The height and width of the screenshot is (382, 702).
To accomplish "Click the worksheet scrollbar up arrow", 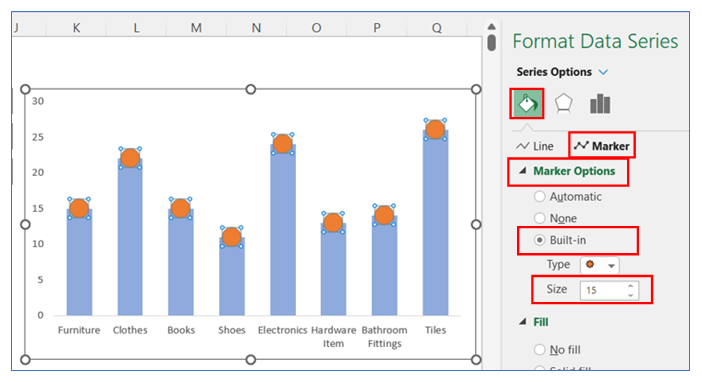I will [491, 26].
